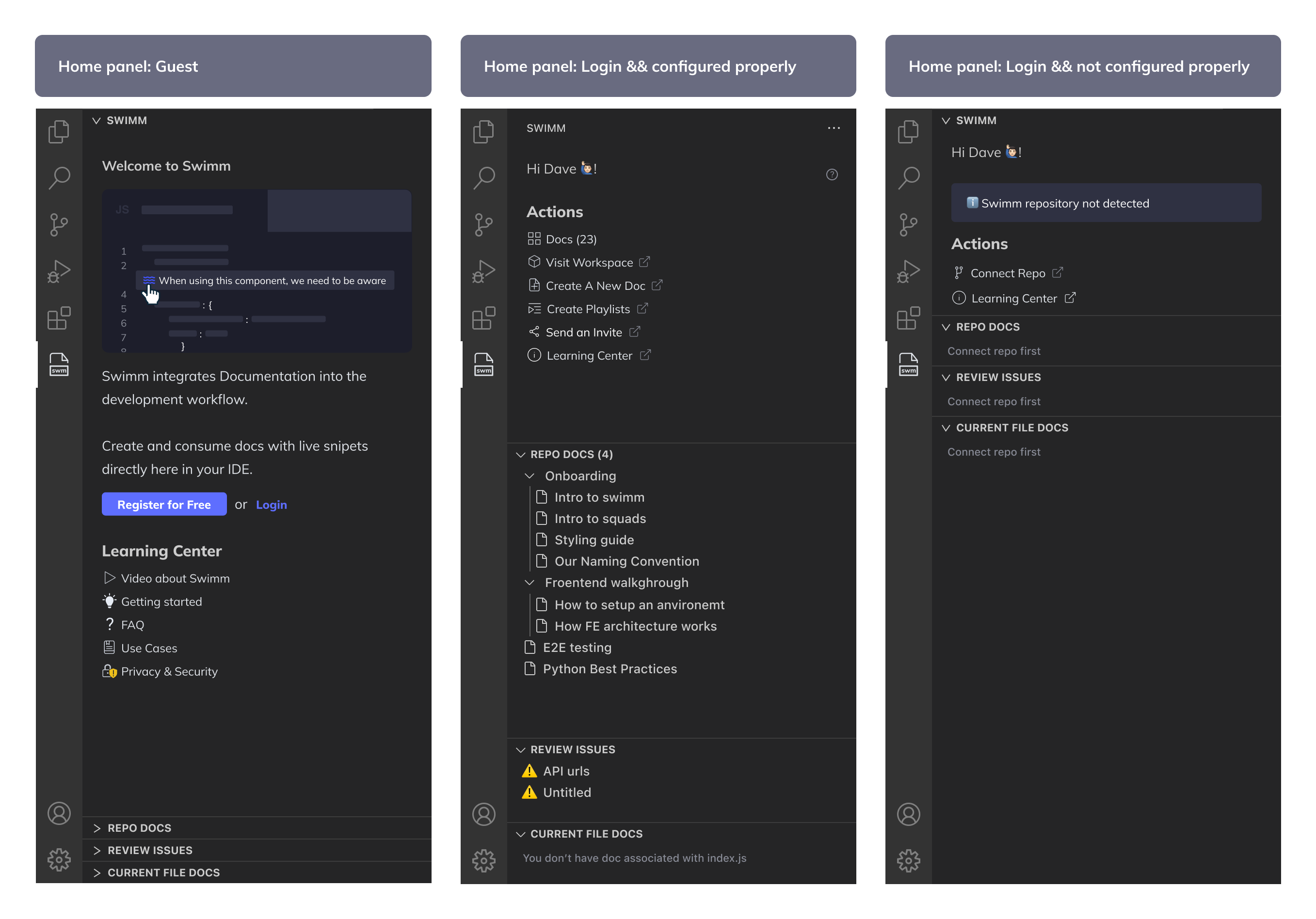Click the Accounts icon in the Guest sidebar

pos(59,813)
